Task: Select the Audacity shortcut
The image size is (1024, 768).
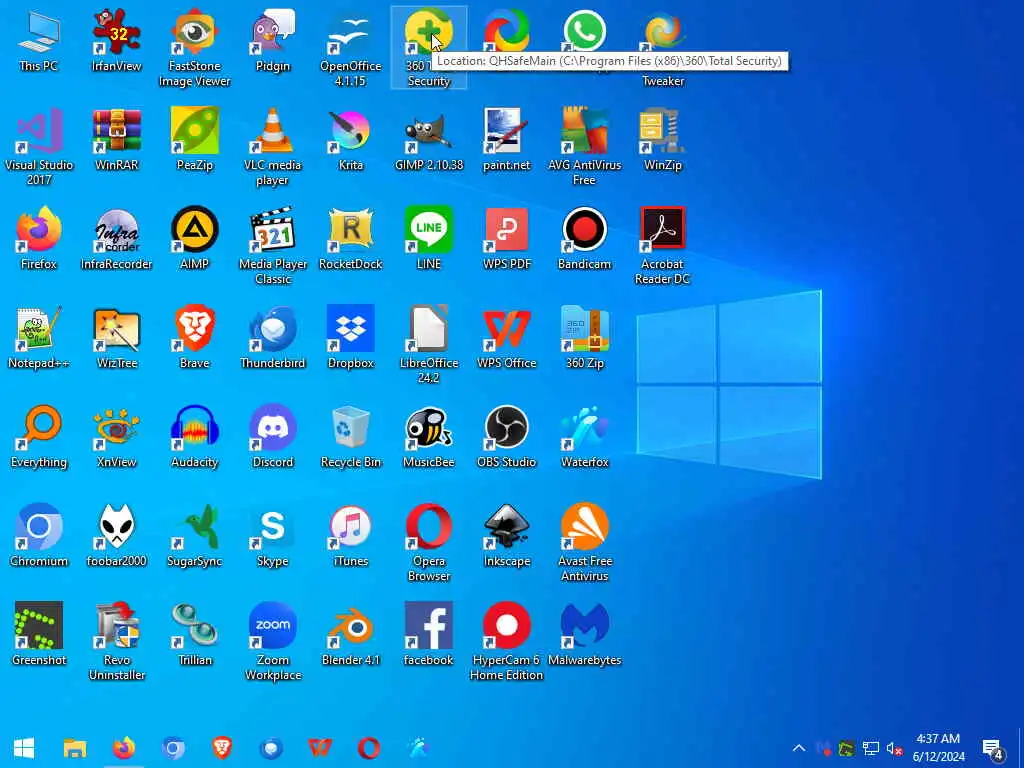Action: [195, 437]
